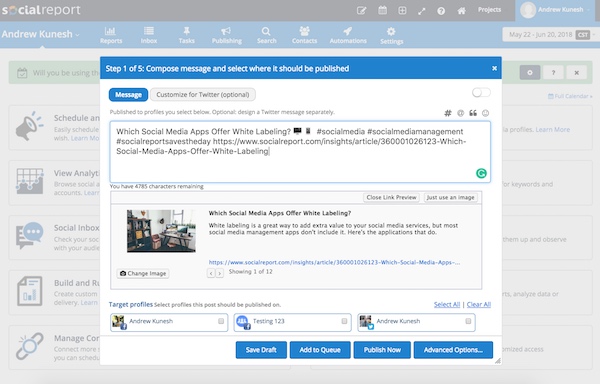Screen dimensions: 600x384
Task: Check the Andrew Kunesh Facebook profile checkbox
Action: pos(221,321)
